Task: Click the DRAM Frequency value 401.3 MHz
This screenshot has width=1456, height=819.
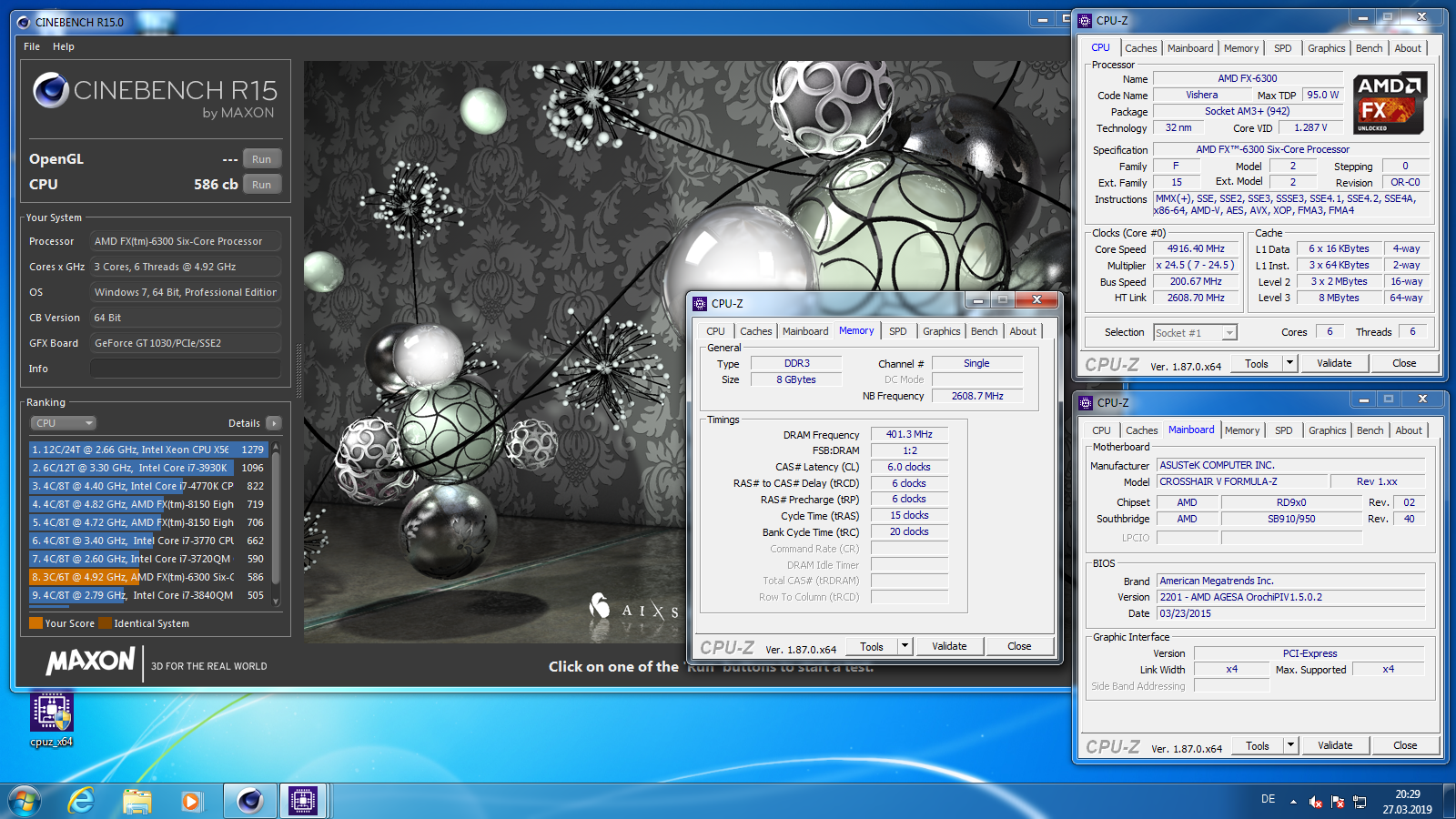Action: point(909,434)
